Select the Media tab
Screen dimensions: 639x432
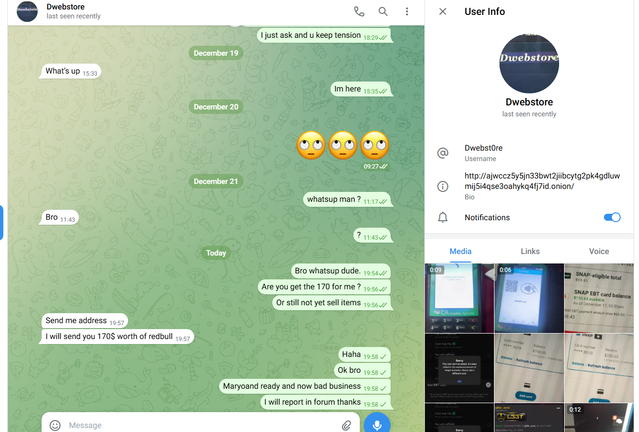460,252
